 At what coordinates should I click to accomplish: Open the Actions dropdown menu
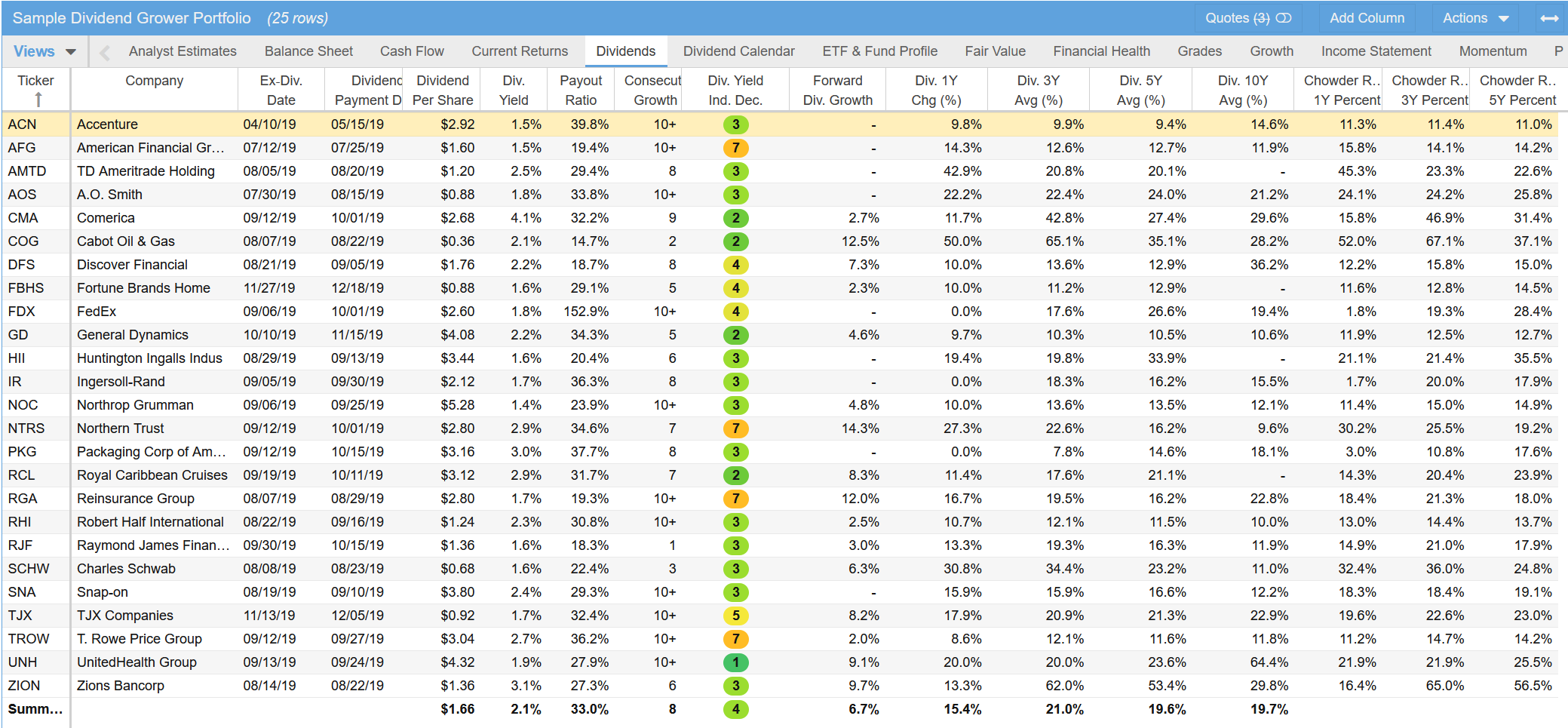point(1475,18)
